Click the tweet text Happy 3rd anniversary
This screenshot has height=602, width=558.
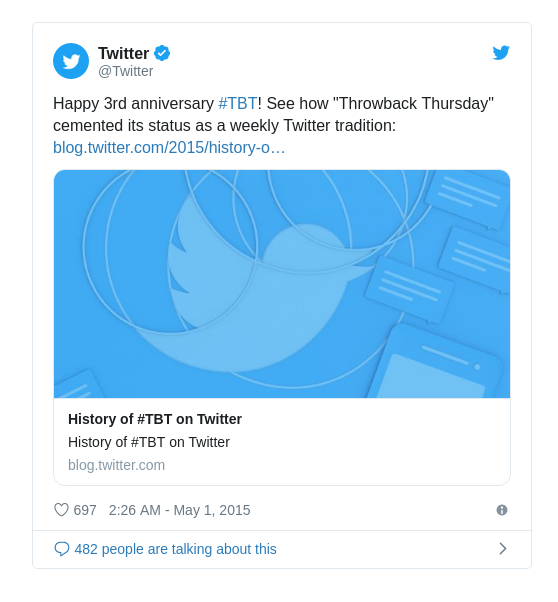click(x=133, y=104)
